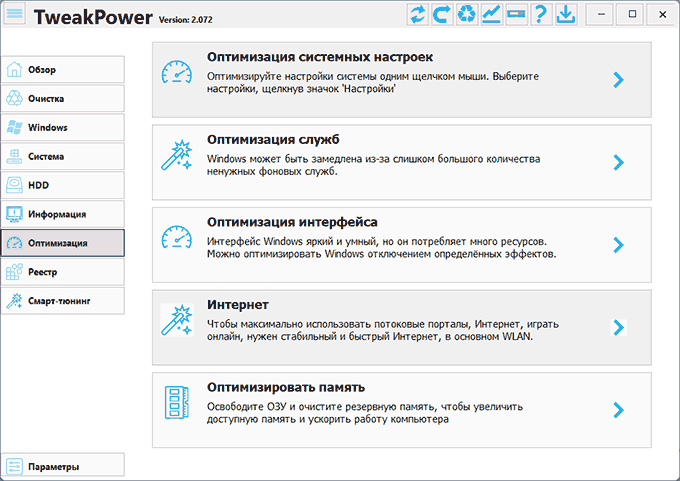Open the Интернет card heading
This screenshot has height=481, width=680.
coord(238,305)
